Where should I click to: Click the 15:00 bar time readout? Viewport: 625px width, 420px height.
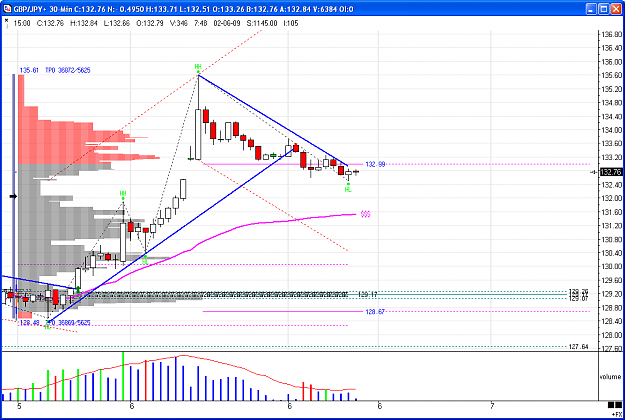[22, 23]
